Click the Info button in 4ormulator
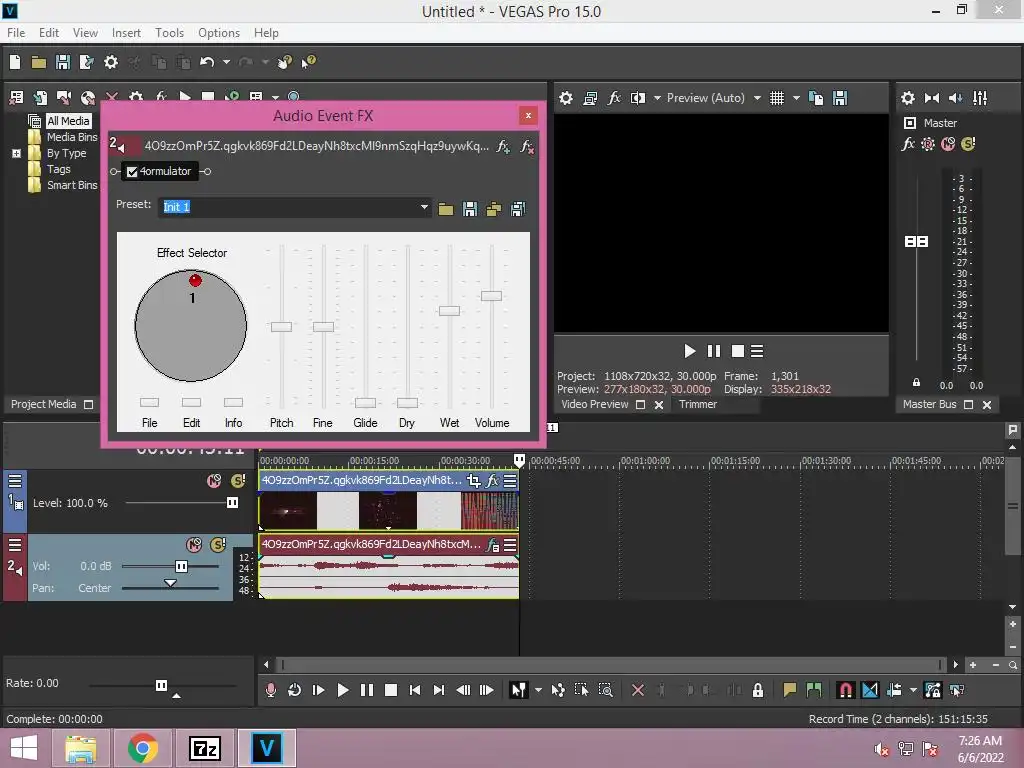Screen dimensions: 1024x768 pos(233,402)
